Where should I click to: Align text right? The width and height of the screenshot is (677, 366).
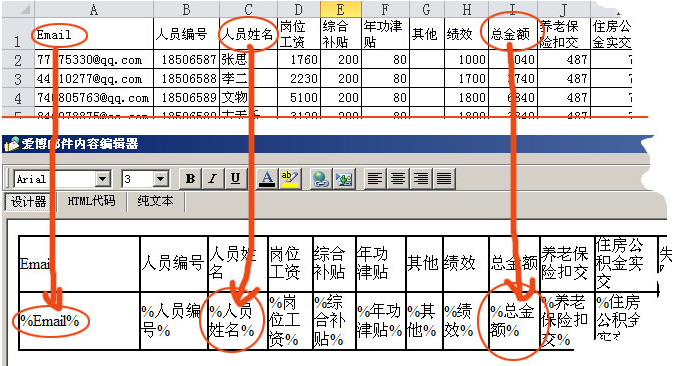click(421, 179)
